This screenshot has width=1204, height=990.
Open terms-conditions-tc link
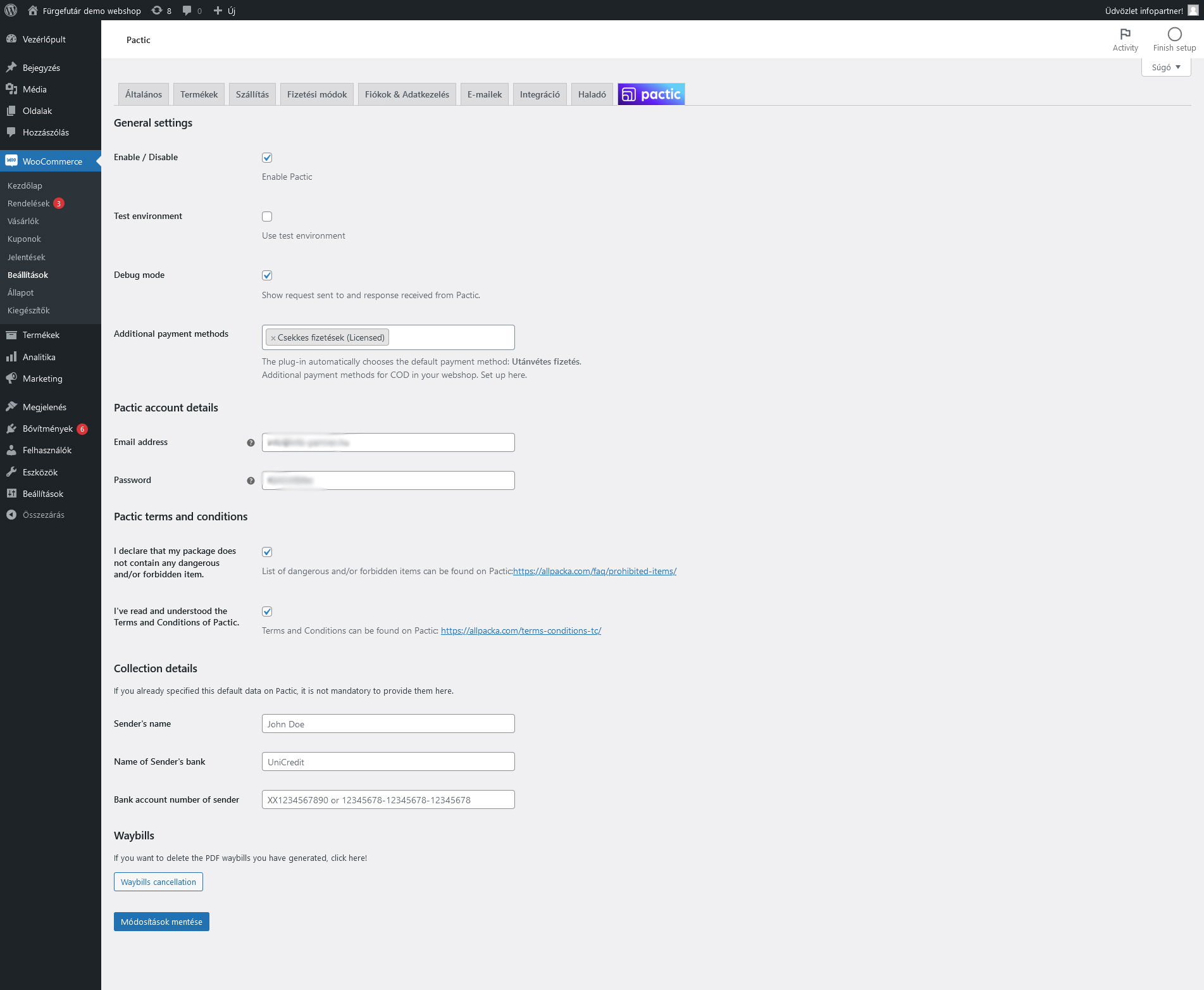click(x=521, y=630)
